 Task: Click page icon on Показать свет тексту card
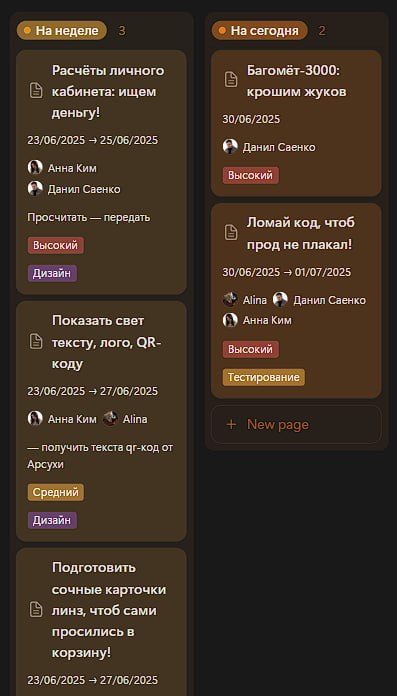pyautogui.click(x=36, y=341)
